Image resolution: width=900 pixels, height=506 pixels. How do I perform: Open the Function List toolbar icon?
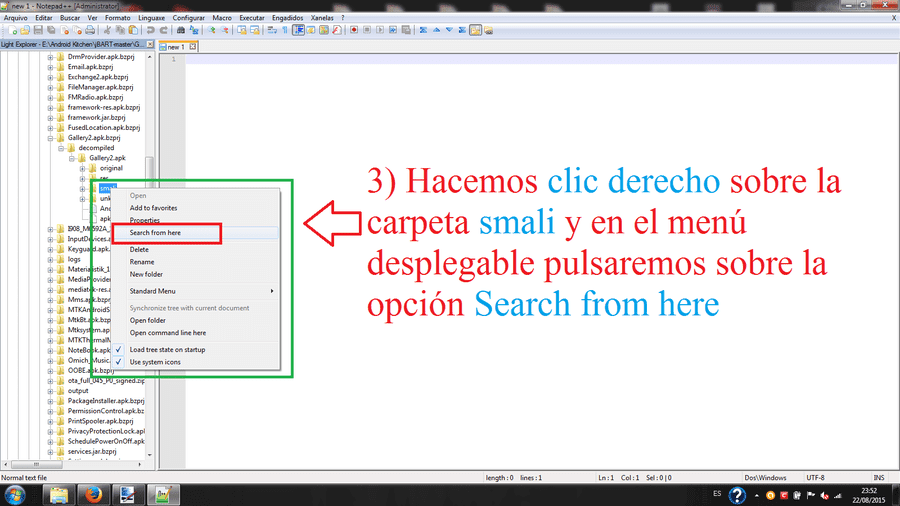pos(336,30)
